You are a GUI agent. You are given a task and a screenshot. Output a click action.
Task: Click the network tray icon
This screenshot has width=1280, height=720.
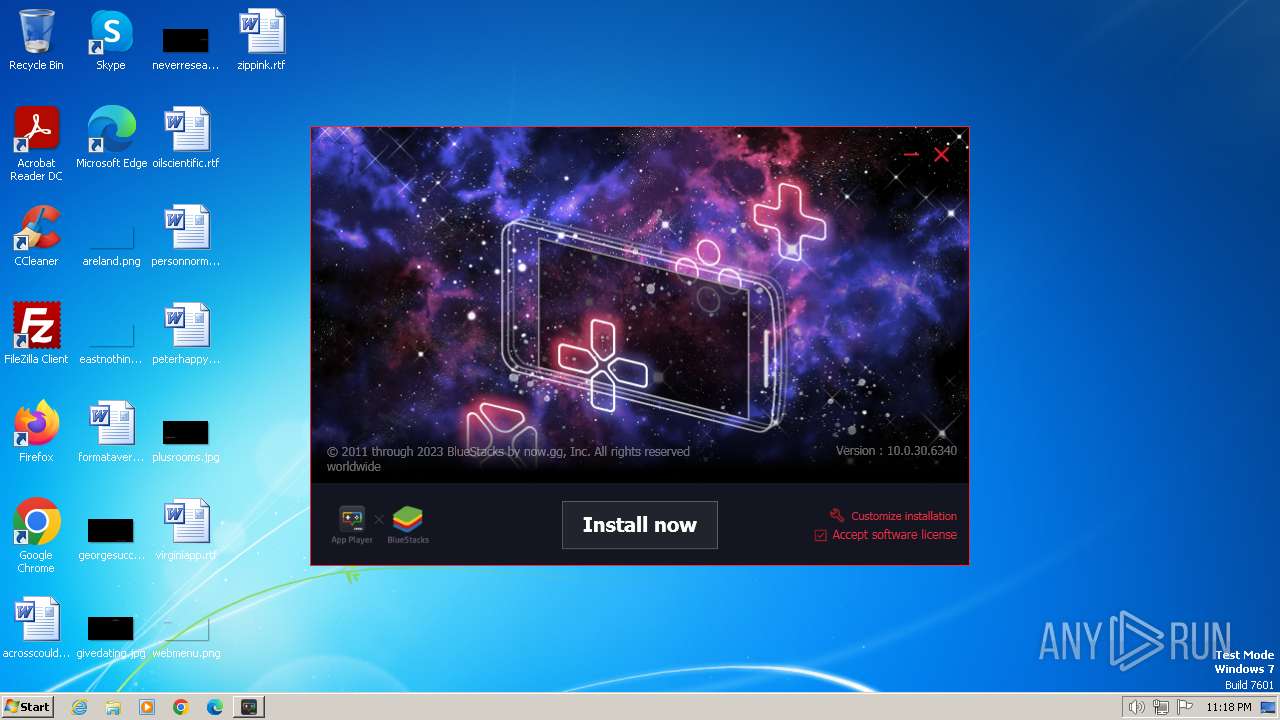[x=1161, y=707]
